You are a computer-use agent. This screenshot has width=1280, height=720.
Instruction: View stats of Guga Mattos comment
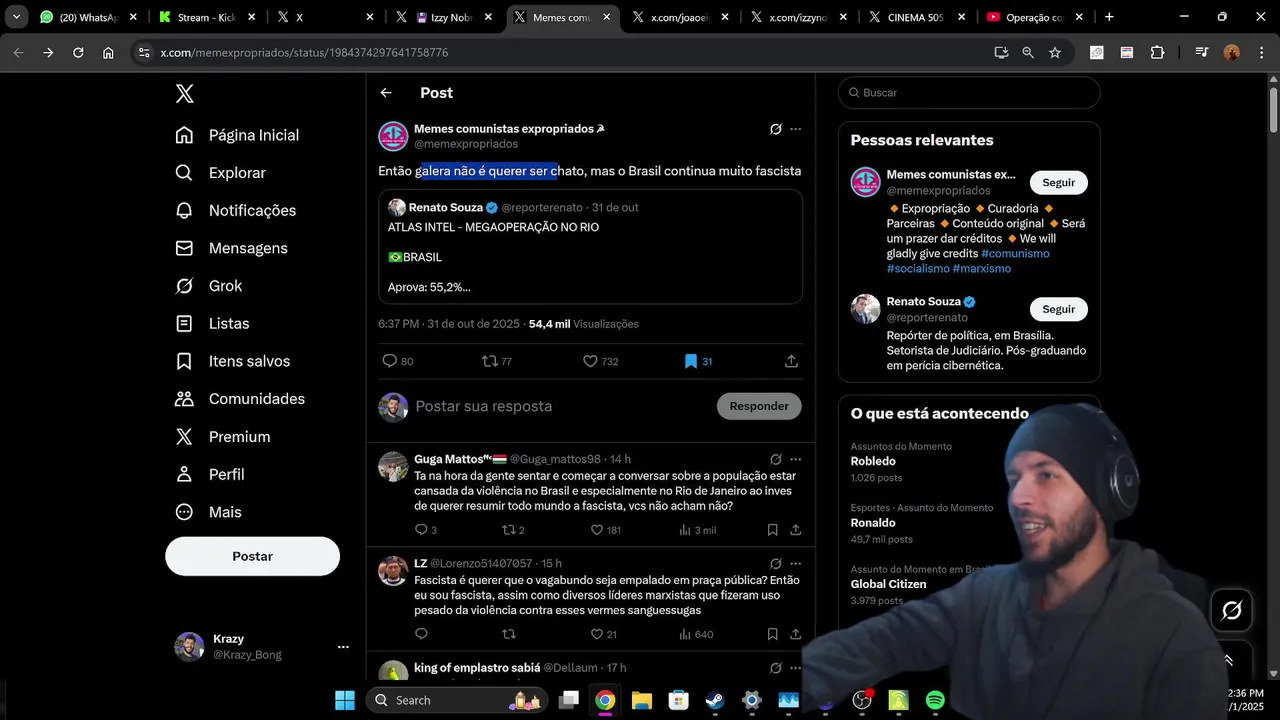697,530
